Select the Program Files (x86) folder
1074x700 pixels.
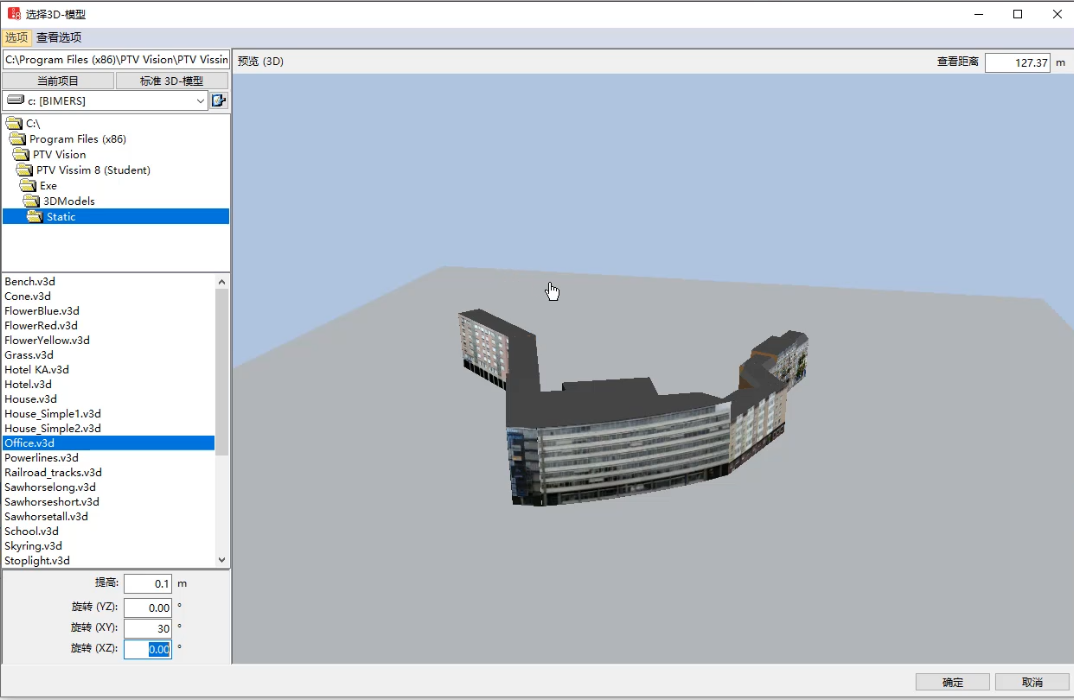68,139
